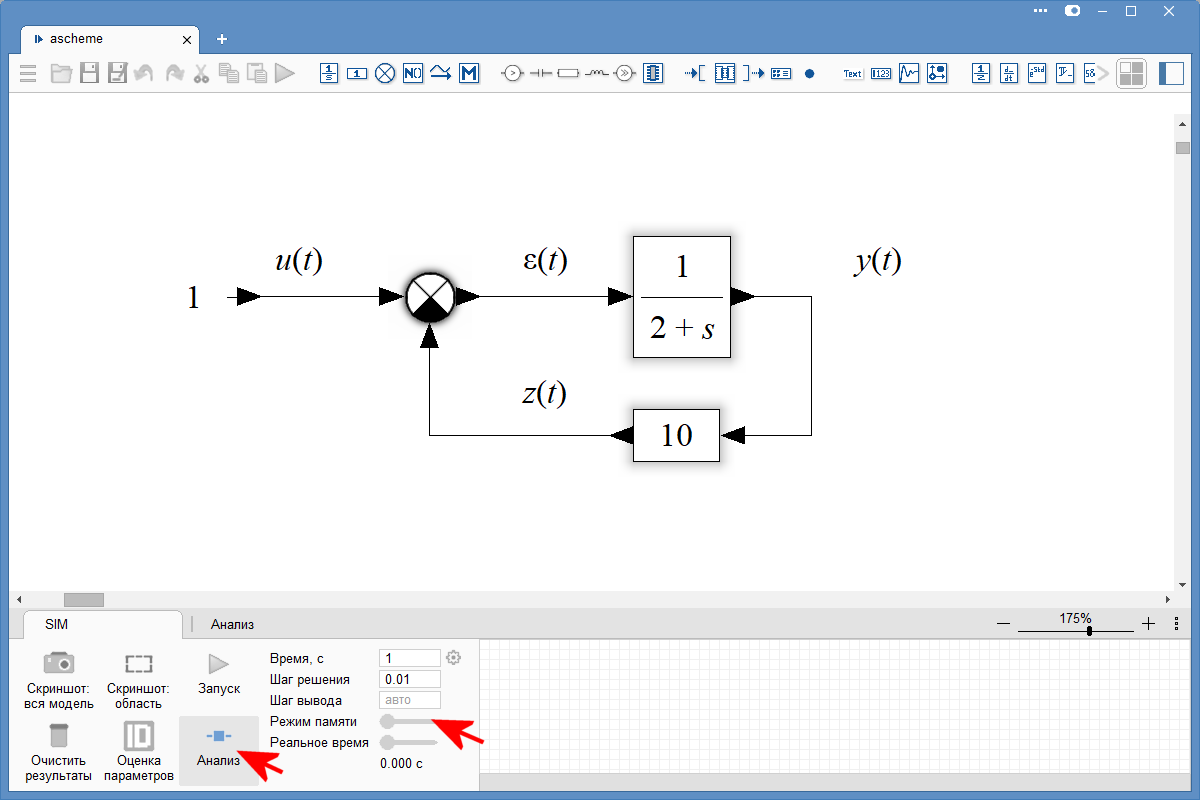Select the summing junction block icon

385,73
